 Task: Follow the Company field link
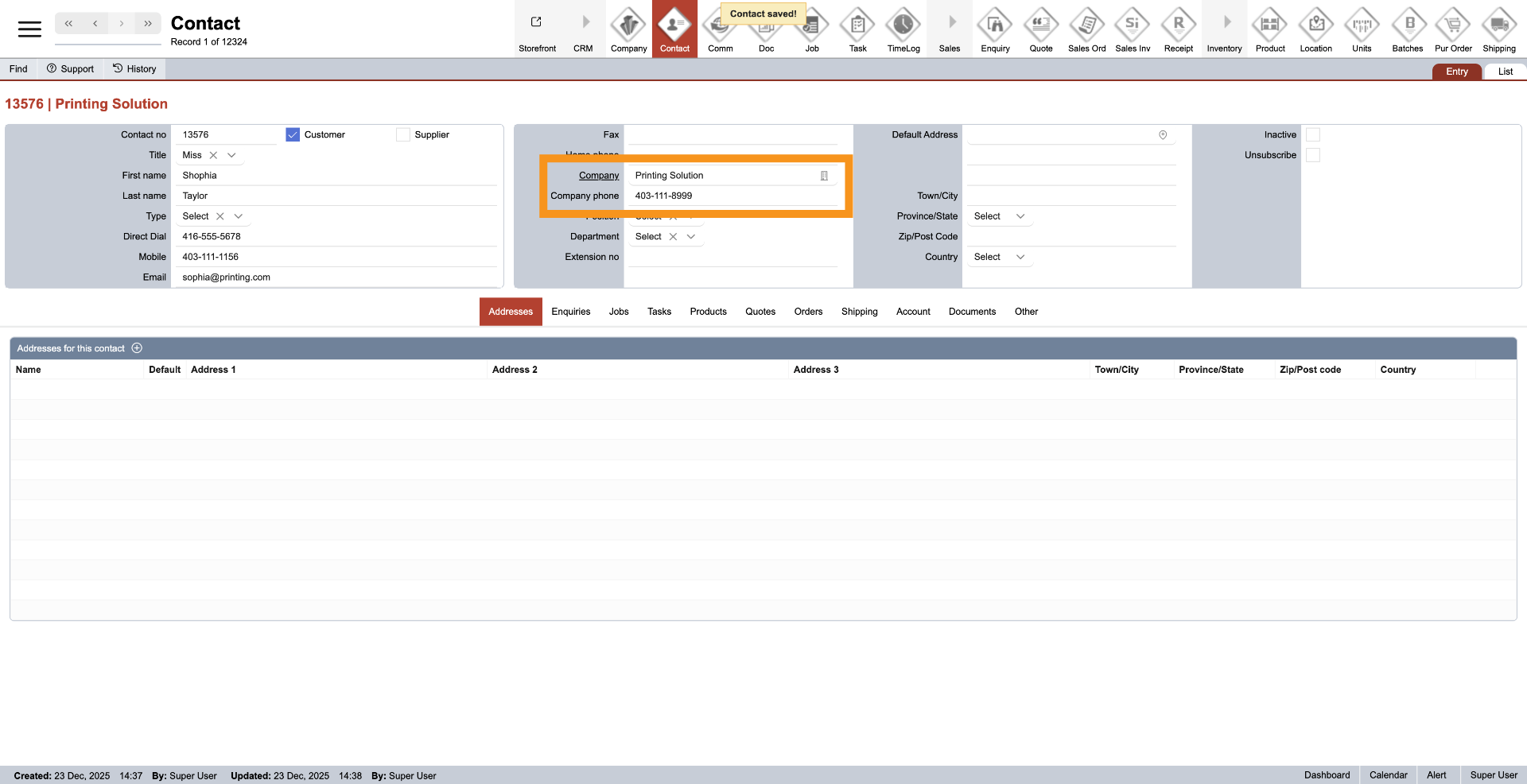click(x=598, y=176)
